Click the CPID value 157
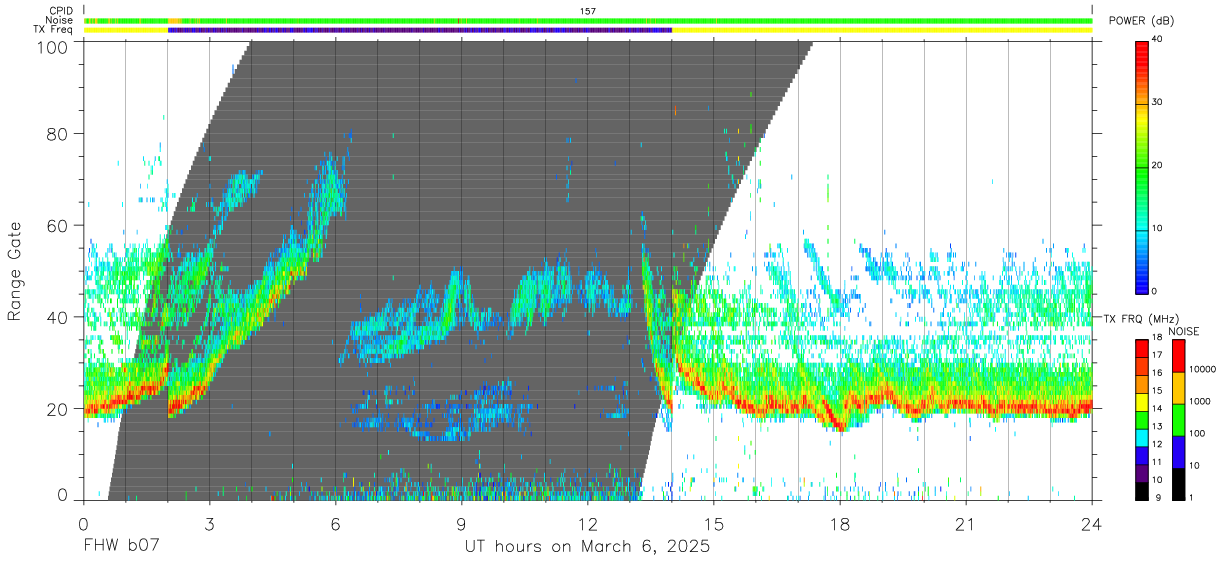 click(x=588, y=11)
